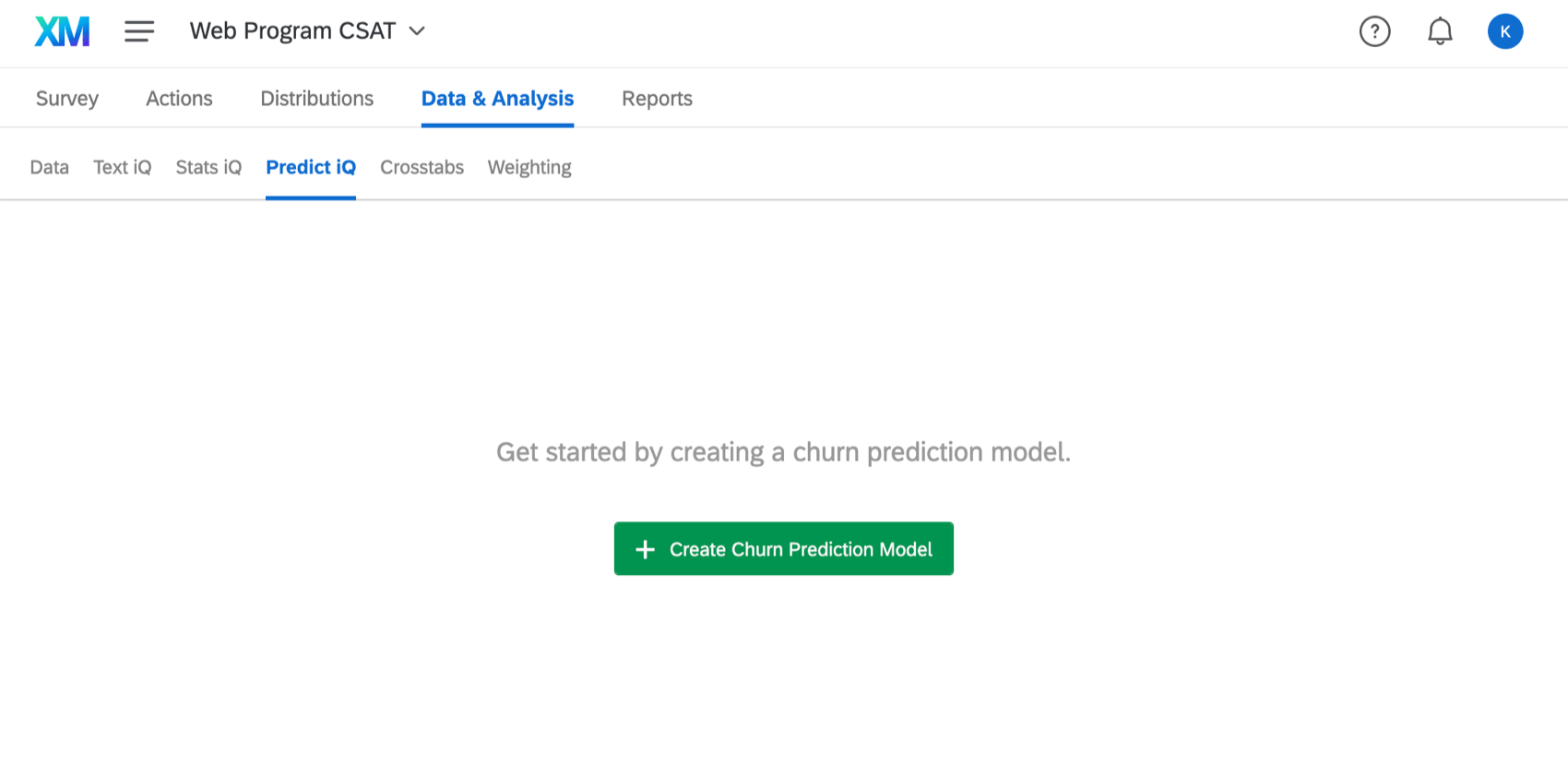Open Text iQ
1568x777 pixels.
(x=122, y=167)
